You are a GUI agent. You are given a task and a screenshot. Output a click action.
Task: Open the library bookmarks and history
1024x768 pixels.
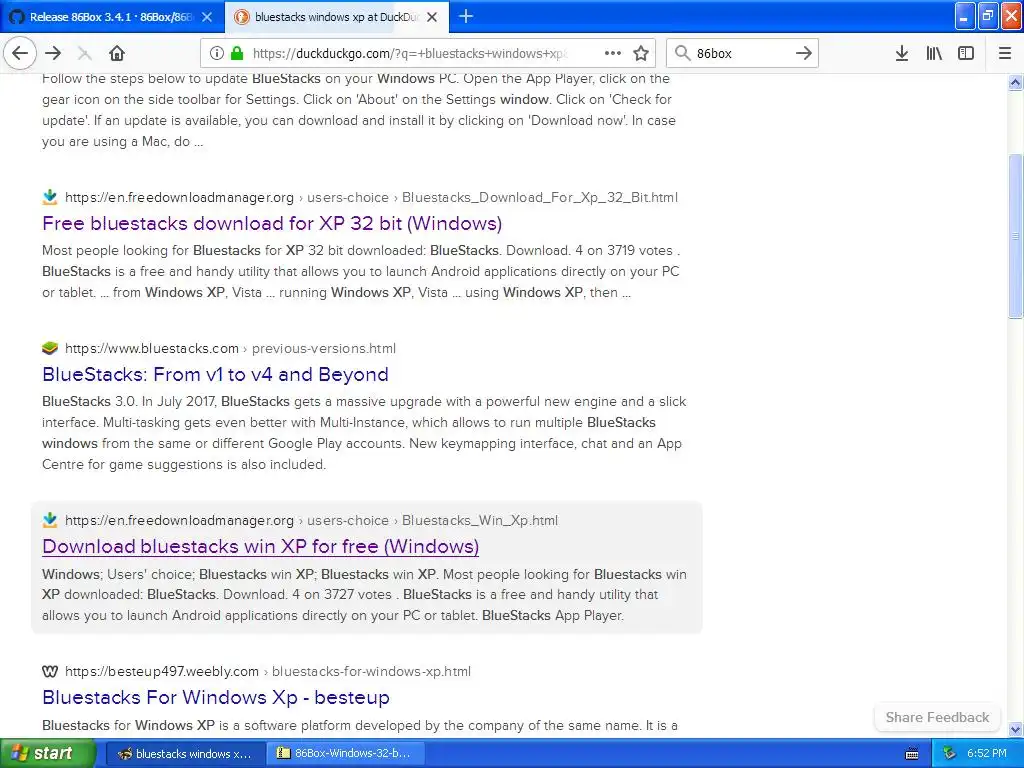934,53
